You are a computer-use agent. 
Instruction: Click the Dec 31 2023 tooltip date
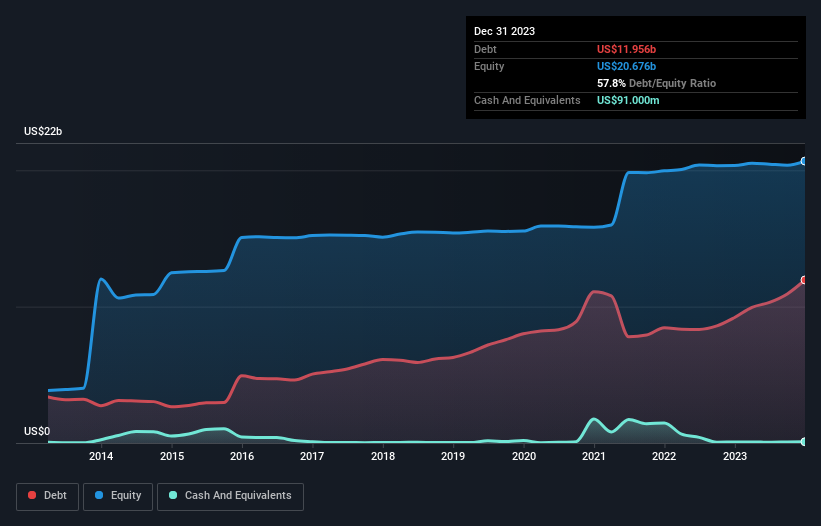tap(504, 31)
